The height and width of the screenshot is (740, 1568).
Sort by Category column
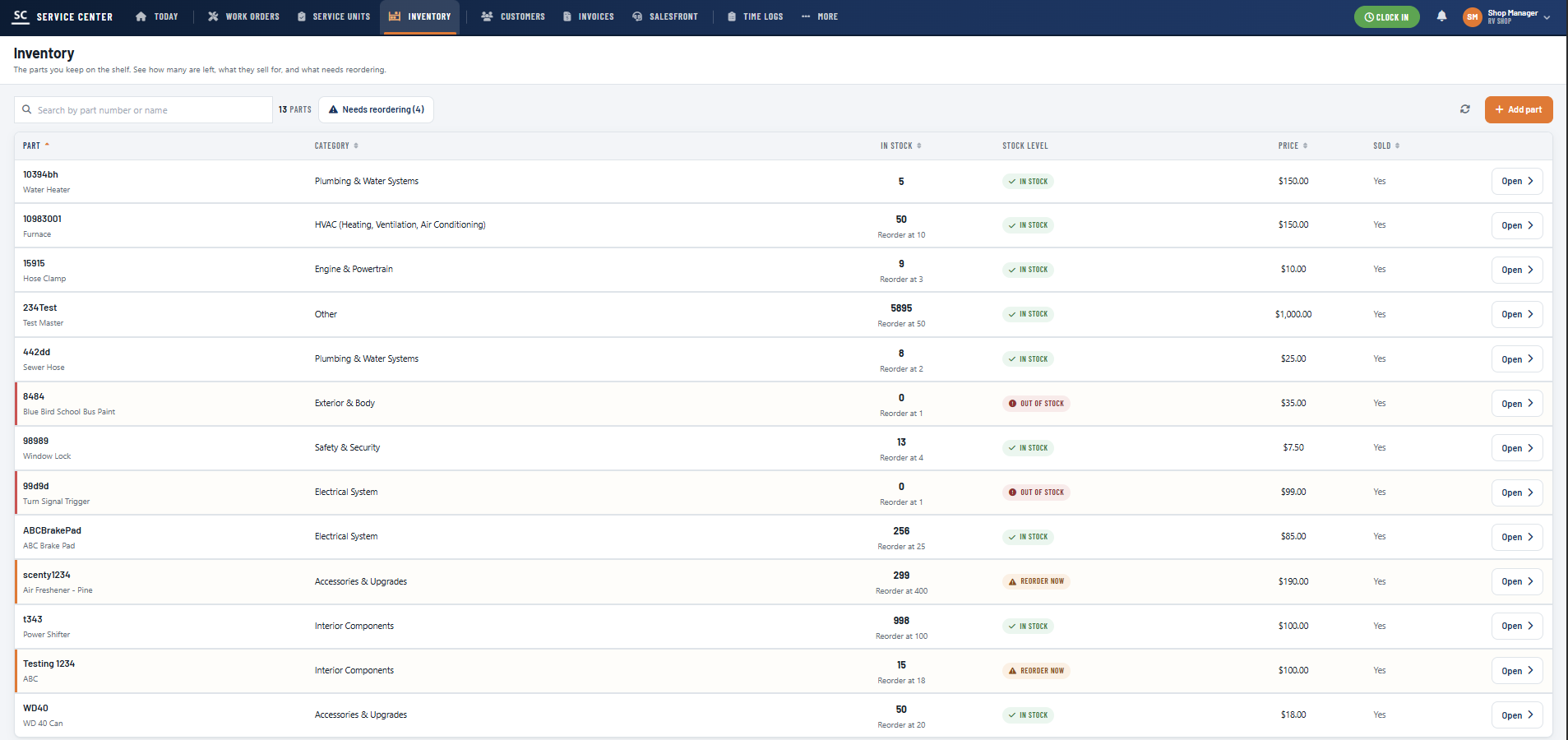[x=336, y=146]
